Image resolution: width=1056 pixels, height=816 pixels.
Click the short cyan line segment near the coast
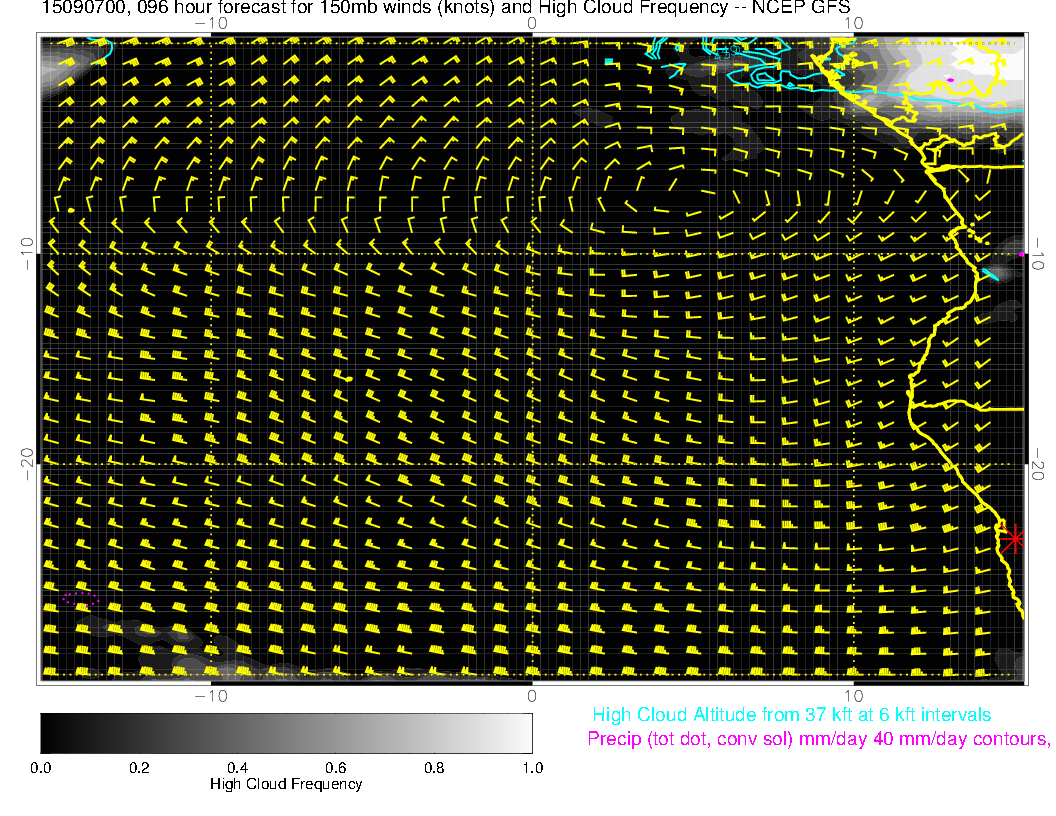click(990, 274)
